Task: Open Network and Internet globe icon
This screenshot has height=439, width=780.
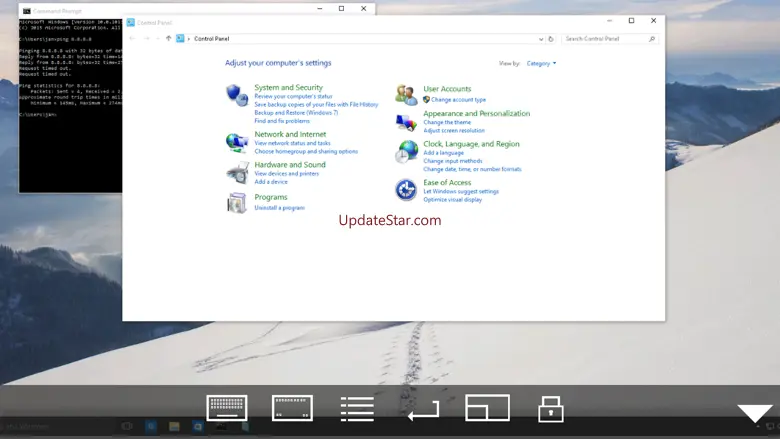Action: coord(237,143)
